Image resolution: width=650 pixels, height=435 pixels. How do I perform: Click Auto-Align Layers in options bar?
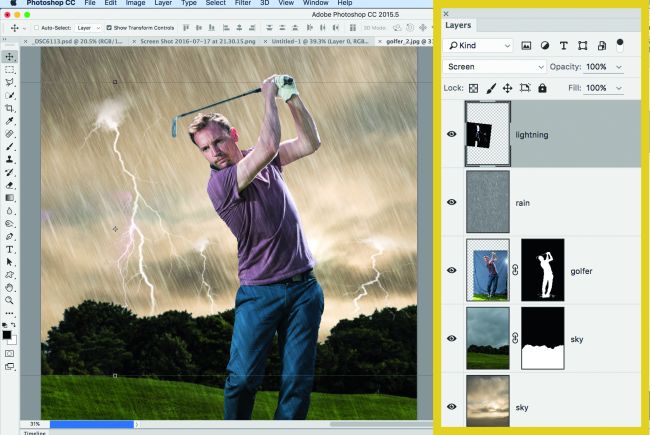353,28
